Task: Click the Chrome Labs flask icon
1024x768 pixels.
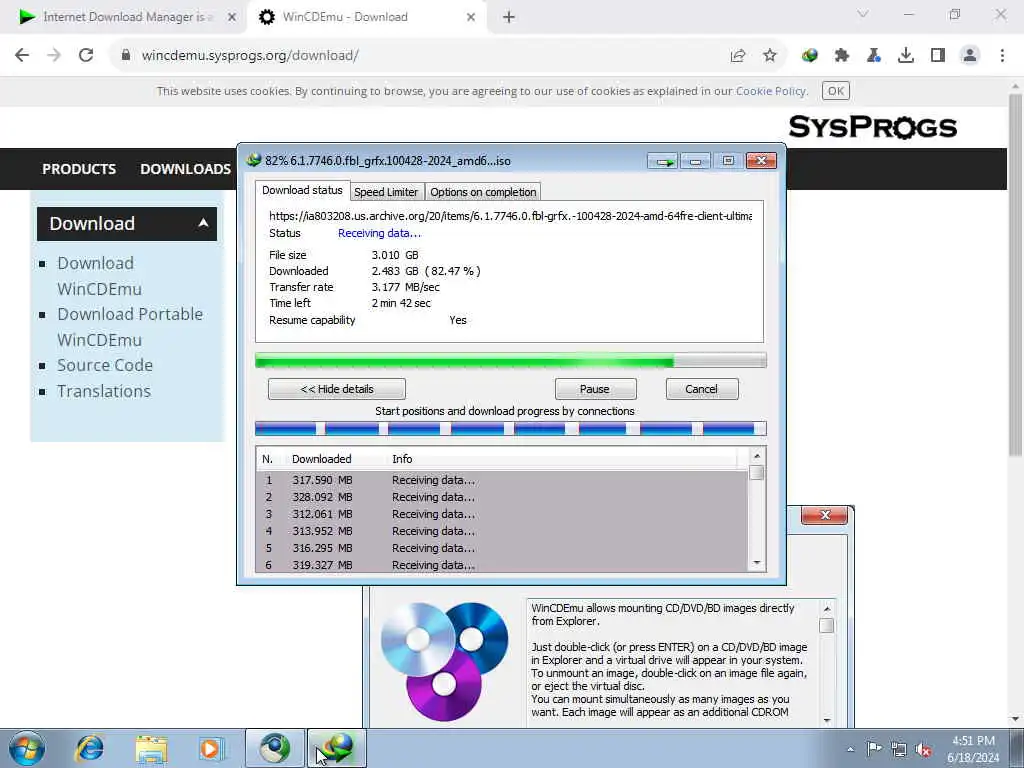Action: 874,56
